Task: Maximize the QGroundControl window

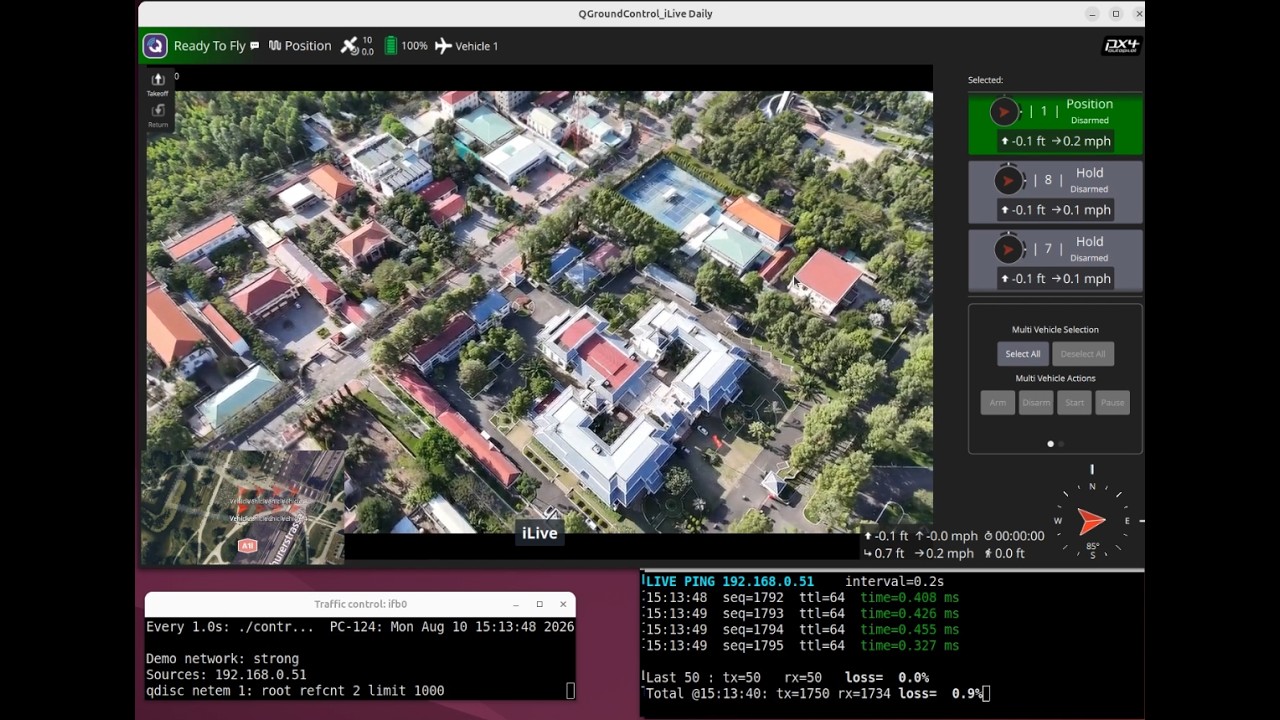Action: tap(1116, 14)
